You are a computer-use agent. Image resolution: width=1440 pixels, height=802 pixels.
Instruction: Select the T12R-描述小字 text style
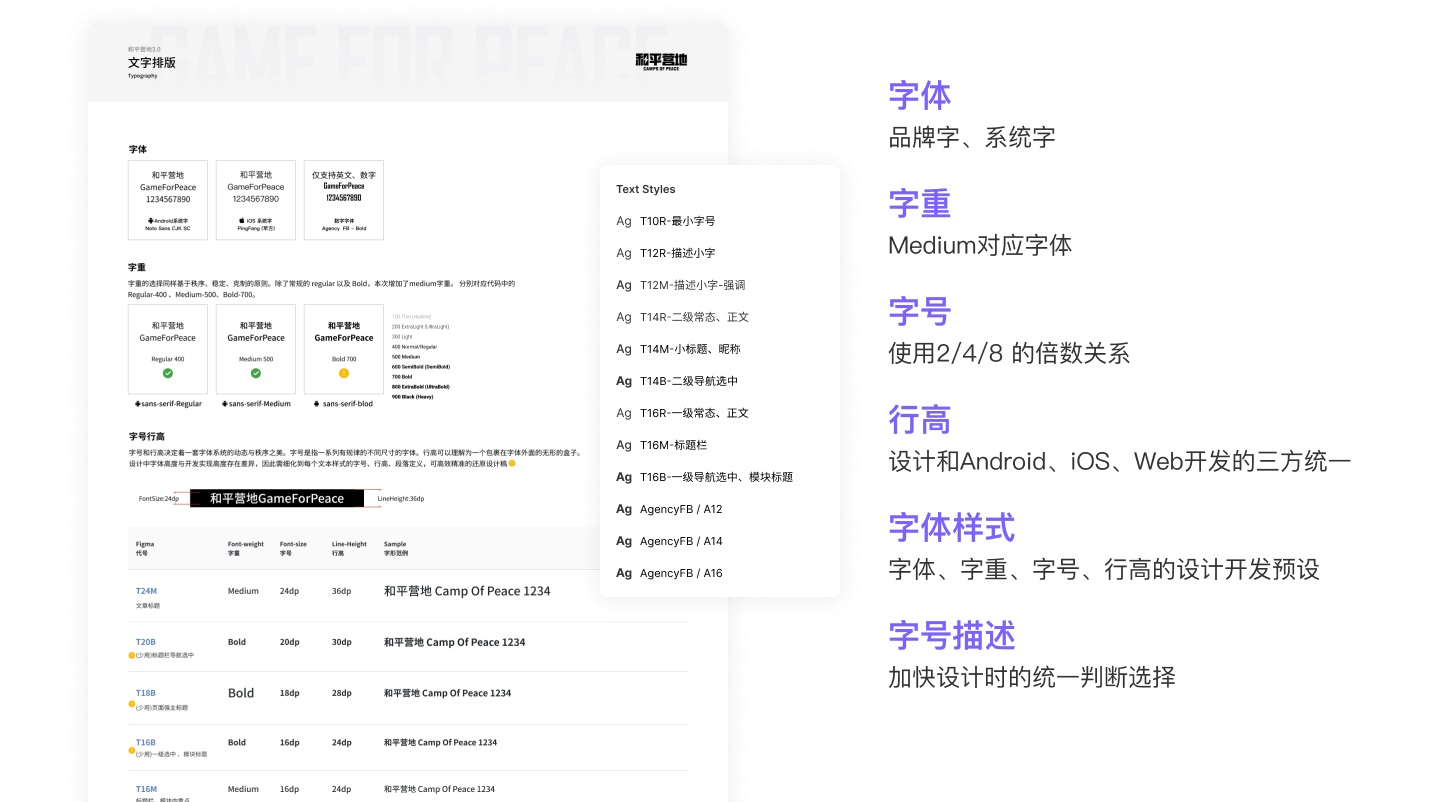click(x=677, y=253)
